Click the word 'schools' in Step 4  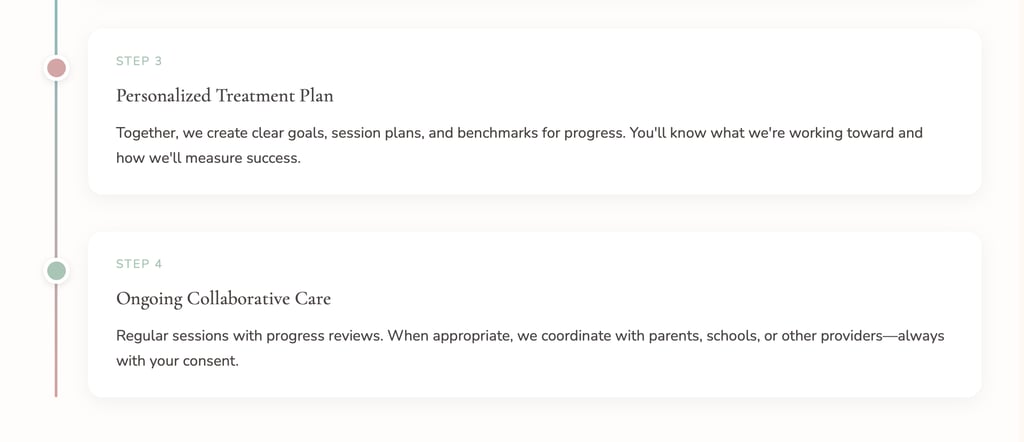point(733,336)
